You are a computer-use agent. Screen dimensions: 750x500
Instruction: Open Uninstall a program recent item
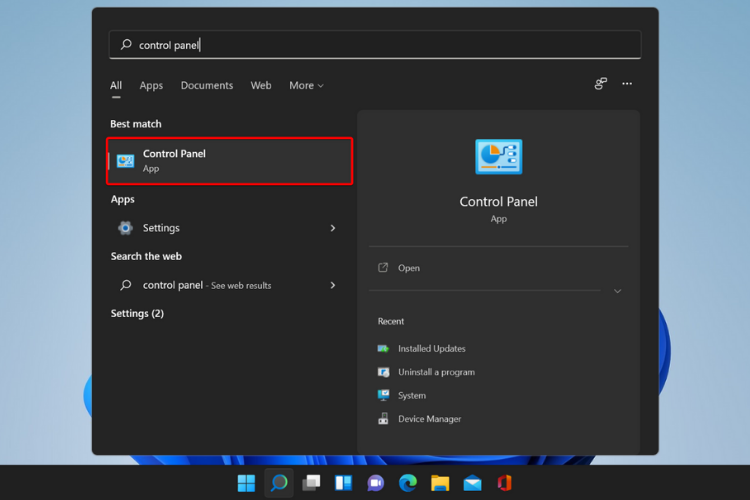[436, 372]
